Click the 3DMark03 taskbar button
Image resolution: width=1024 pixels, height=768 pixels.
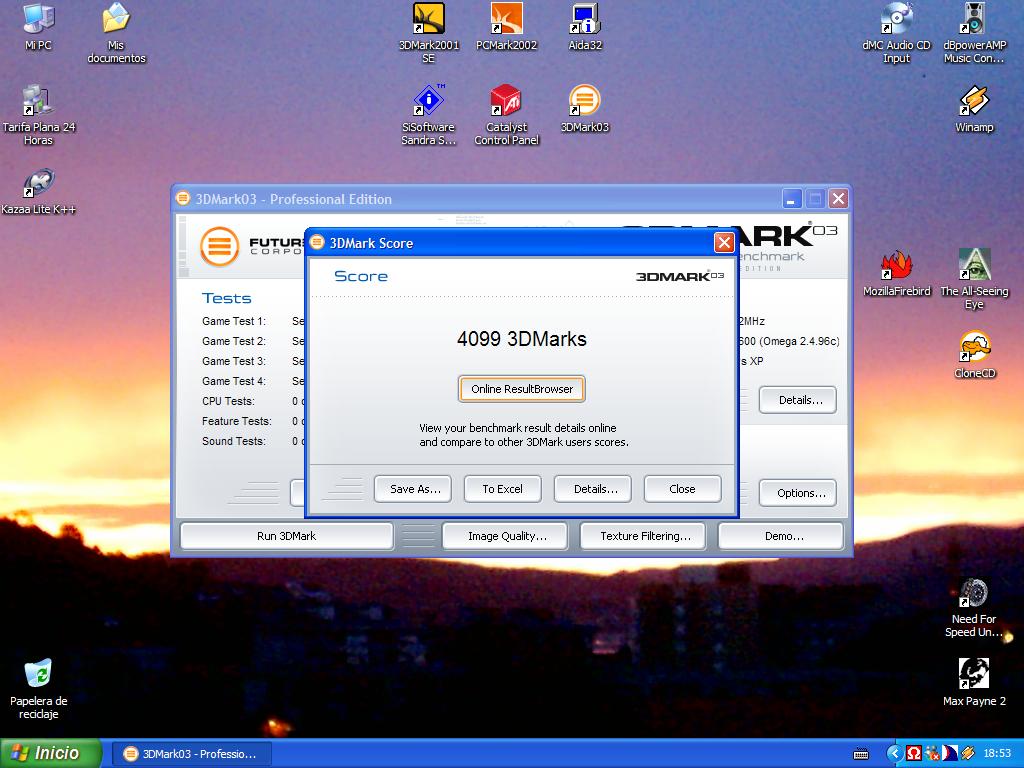coord(192,754)
